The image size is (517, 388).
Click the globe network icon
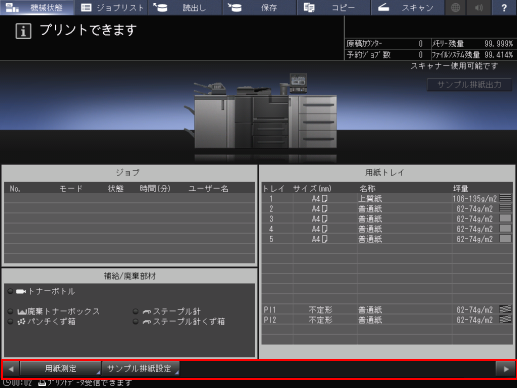tap(456, 7)
